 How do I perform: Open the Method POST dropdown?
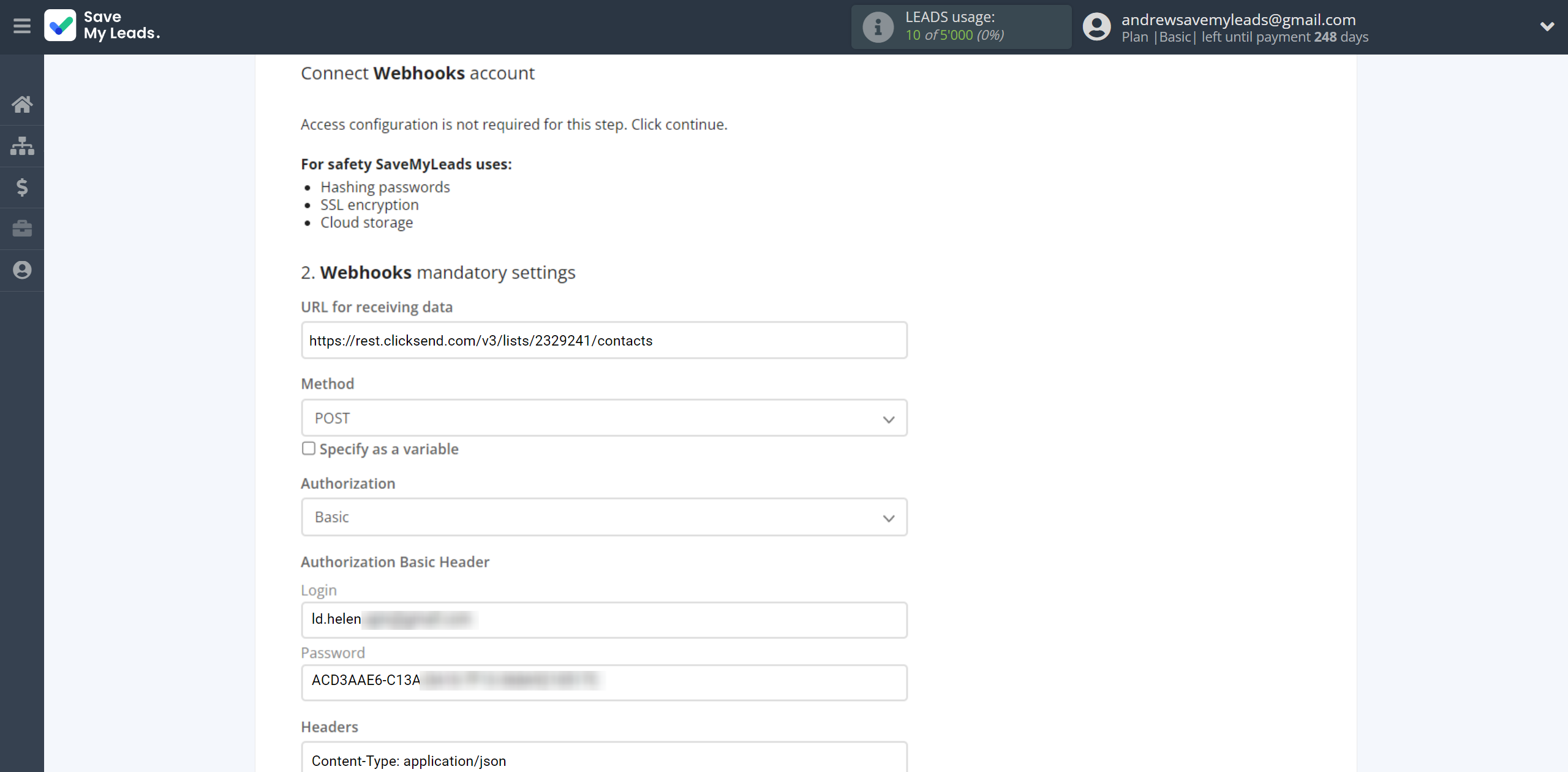[604, 418]
